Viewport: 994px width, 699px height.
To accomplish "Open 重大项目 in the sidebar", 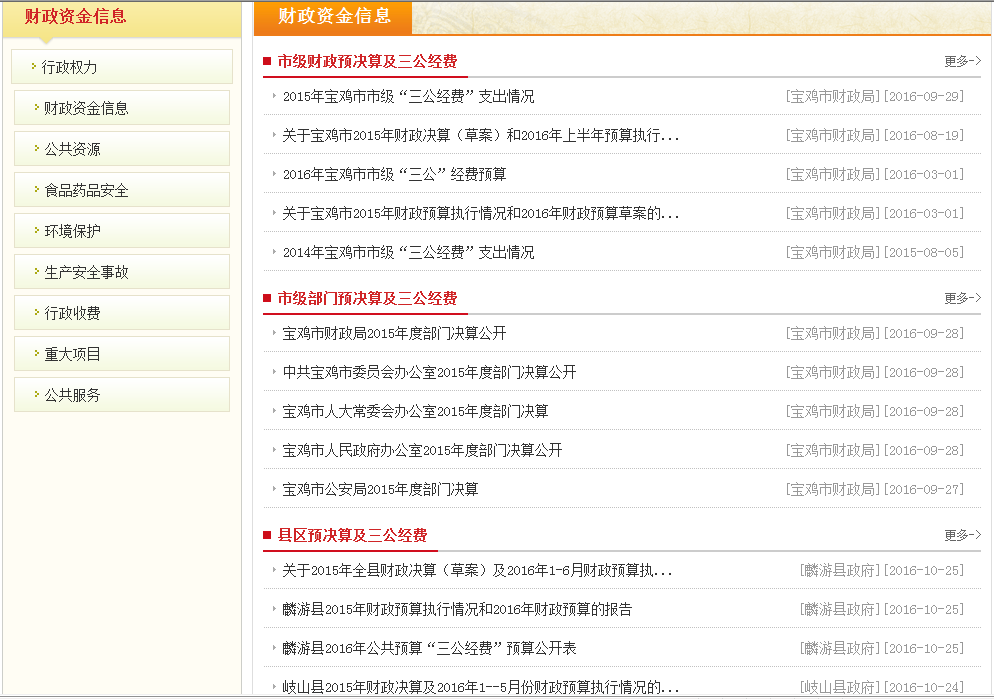I will (72, 354).
